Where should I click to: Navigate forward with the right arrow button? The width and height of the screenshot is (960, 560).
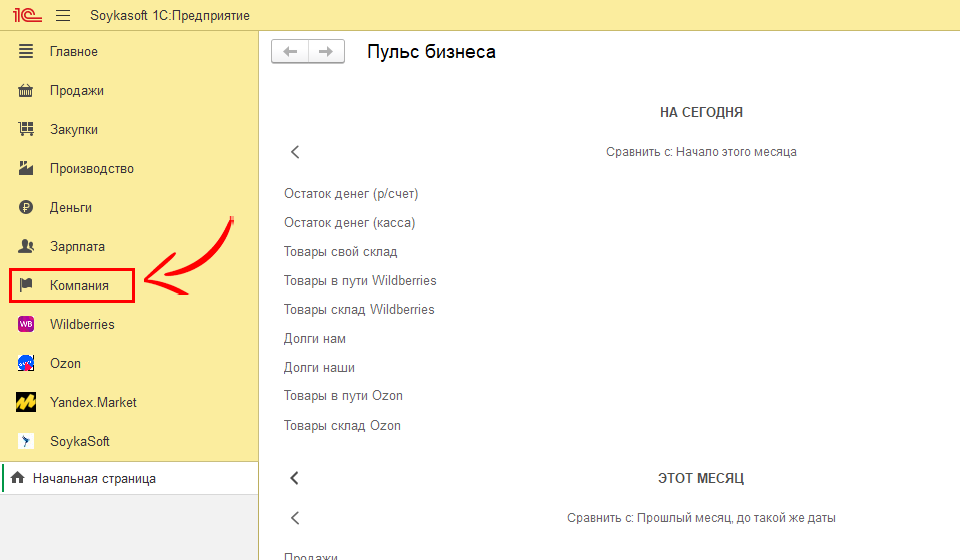point(326,52)
